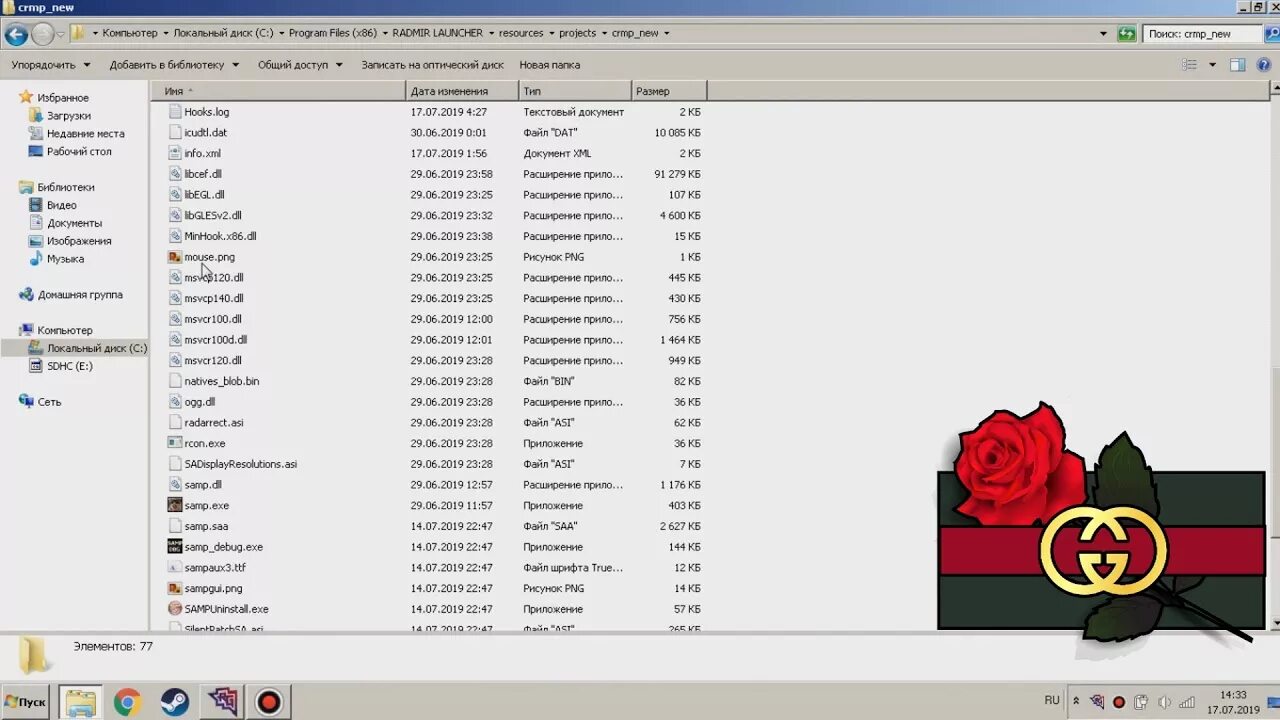Open the screen recorder taskbar icon
Viewport: 1280px width, 720px height.
point(268,702)
